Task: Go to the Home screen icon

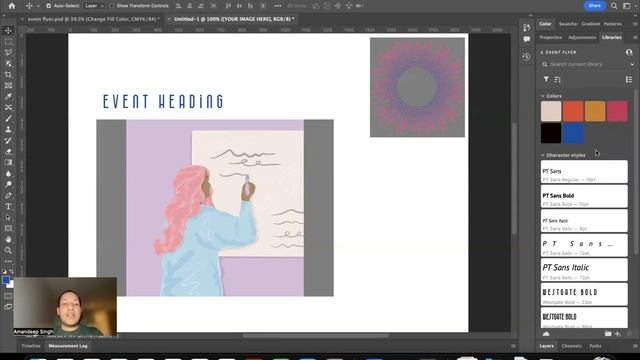Action: coord(12,6)
